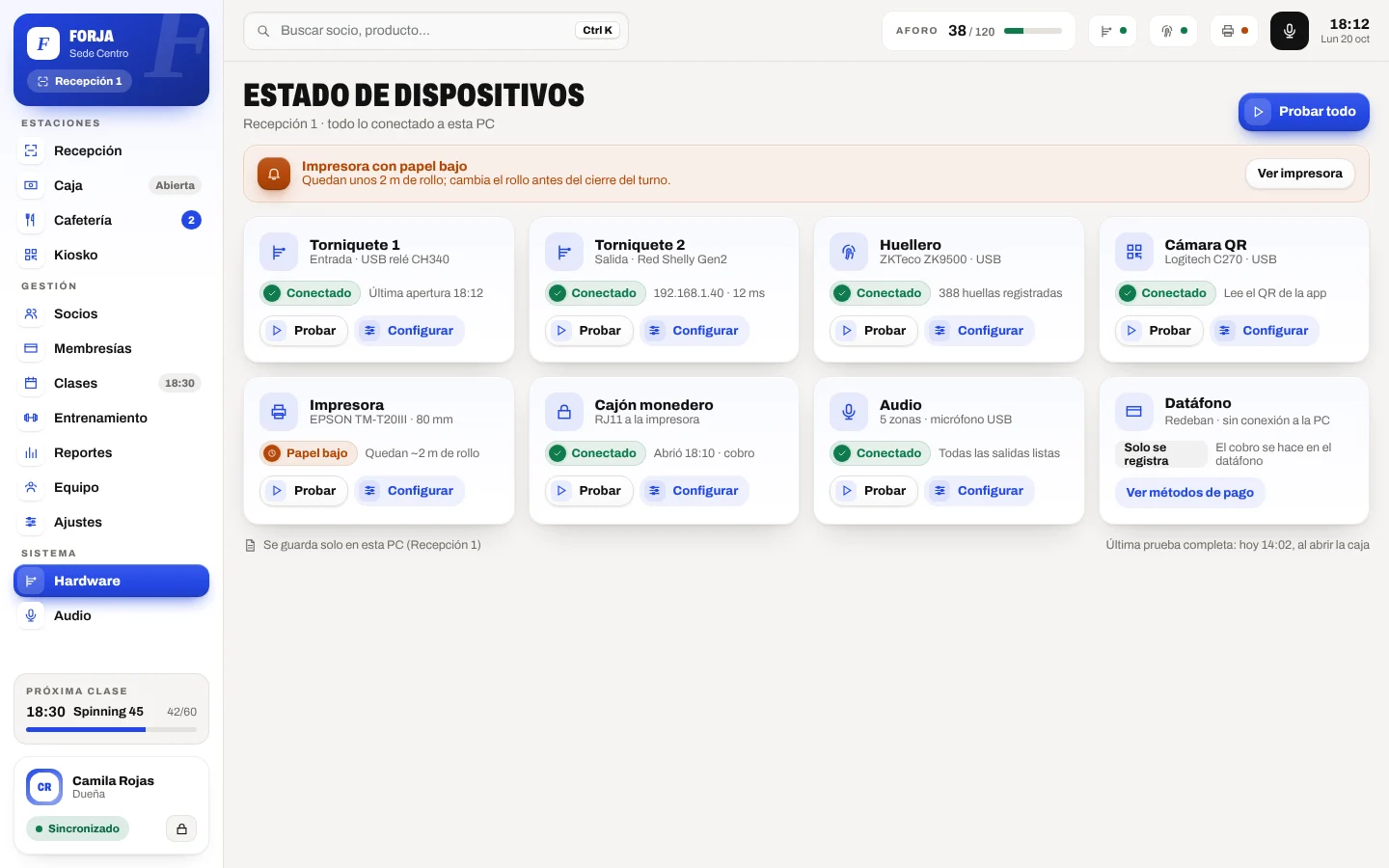Click the Spinning 45 class progress bar
The height and width of the screenshot is (868, 1389).
(111, 730)
